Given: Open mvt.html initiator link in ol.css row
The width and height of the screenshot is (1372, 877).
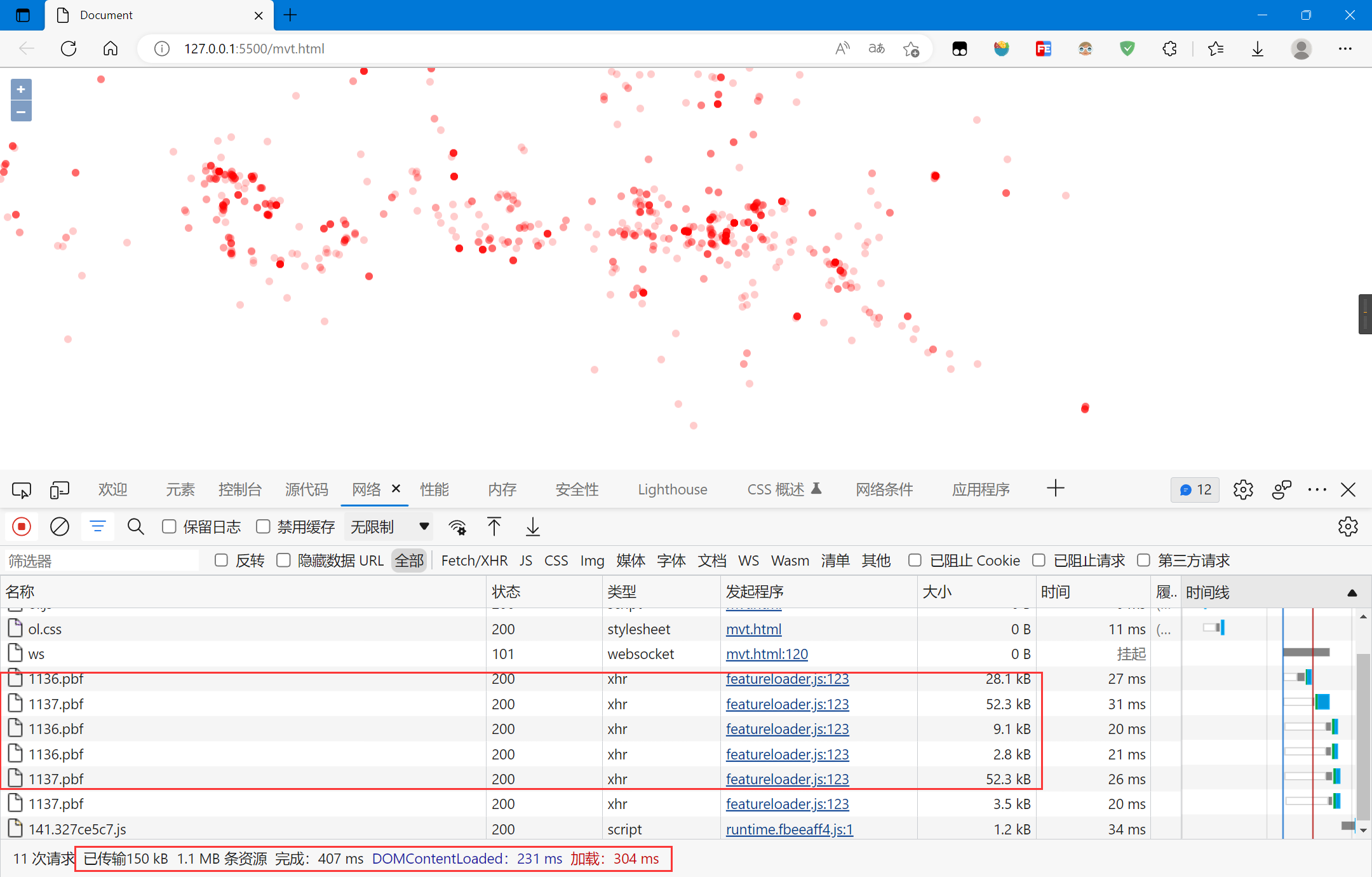Looking at the screenshot, I should click(753, 629).
